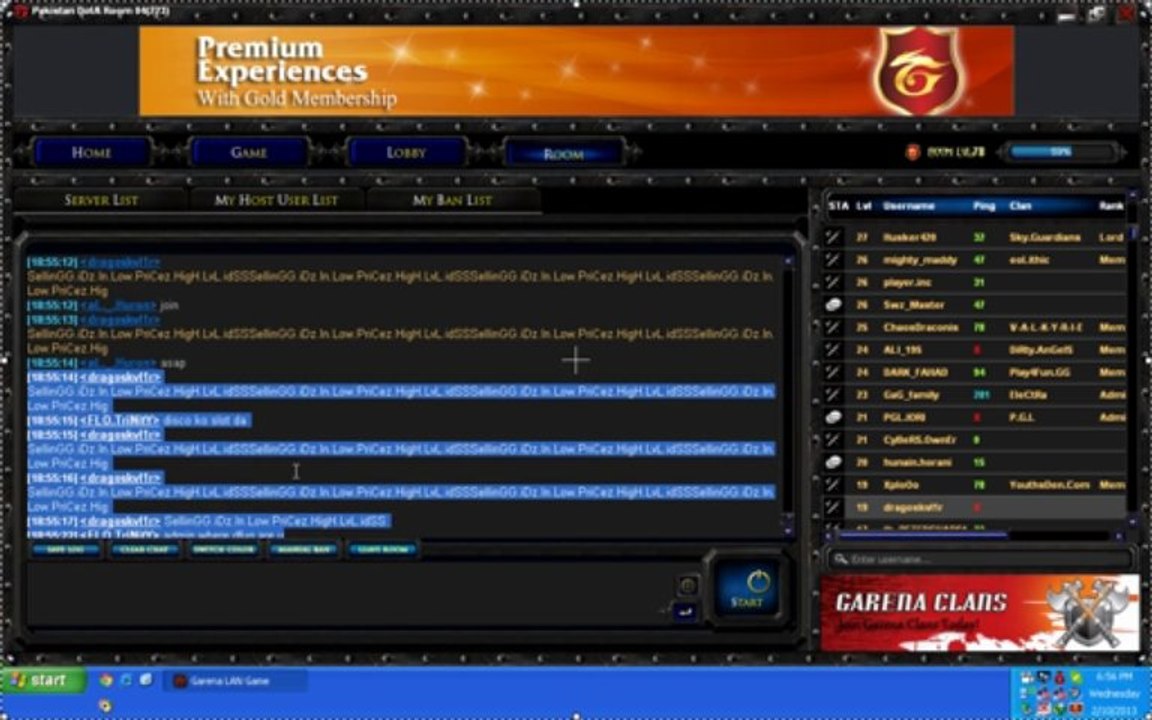The width and height of the screenshot is (1152, 720).
Task: Sort user list by Ping column
Action: pos(984,206)
